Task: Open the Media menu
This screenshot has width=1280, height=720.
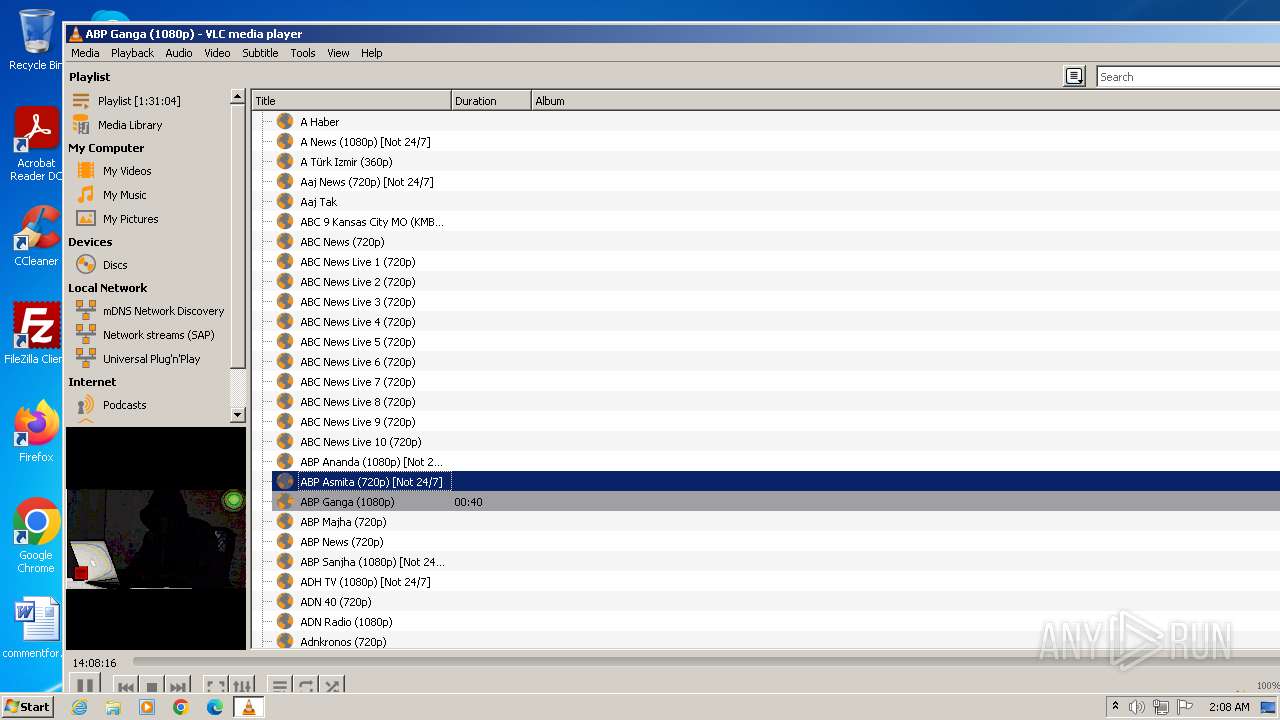Action: point(85,53)
